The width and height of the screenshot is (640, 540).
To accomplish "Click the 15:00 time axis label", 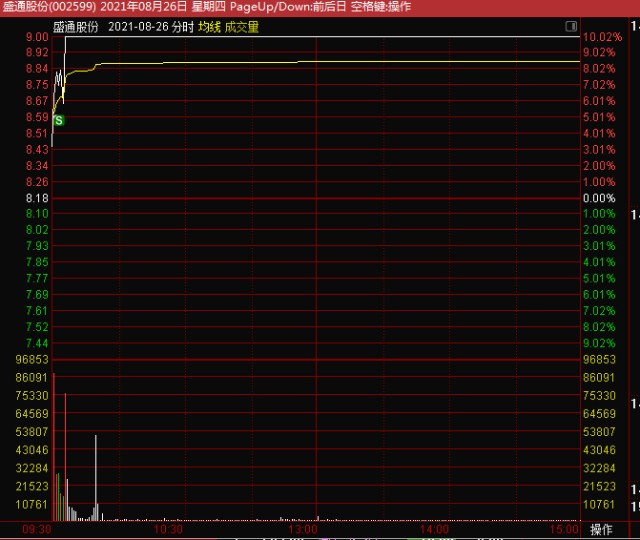I will click(x=564, y=530).
